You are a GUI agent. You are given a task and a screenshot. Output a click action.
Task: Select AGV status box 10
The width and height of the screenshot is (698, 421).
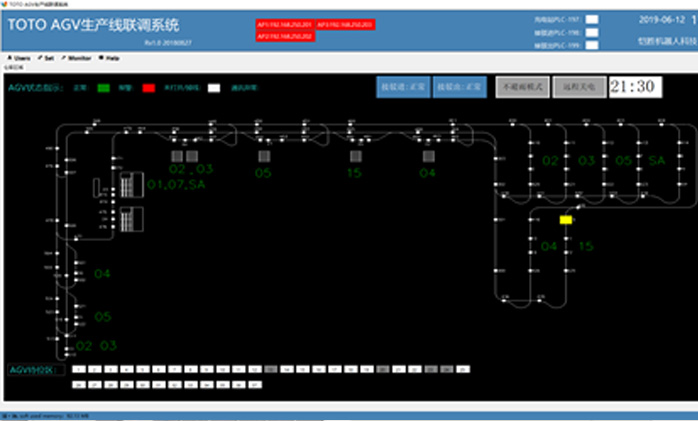[223, 369]
